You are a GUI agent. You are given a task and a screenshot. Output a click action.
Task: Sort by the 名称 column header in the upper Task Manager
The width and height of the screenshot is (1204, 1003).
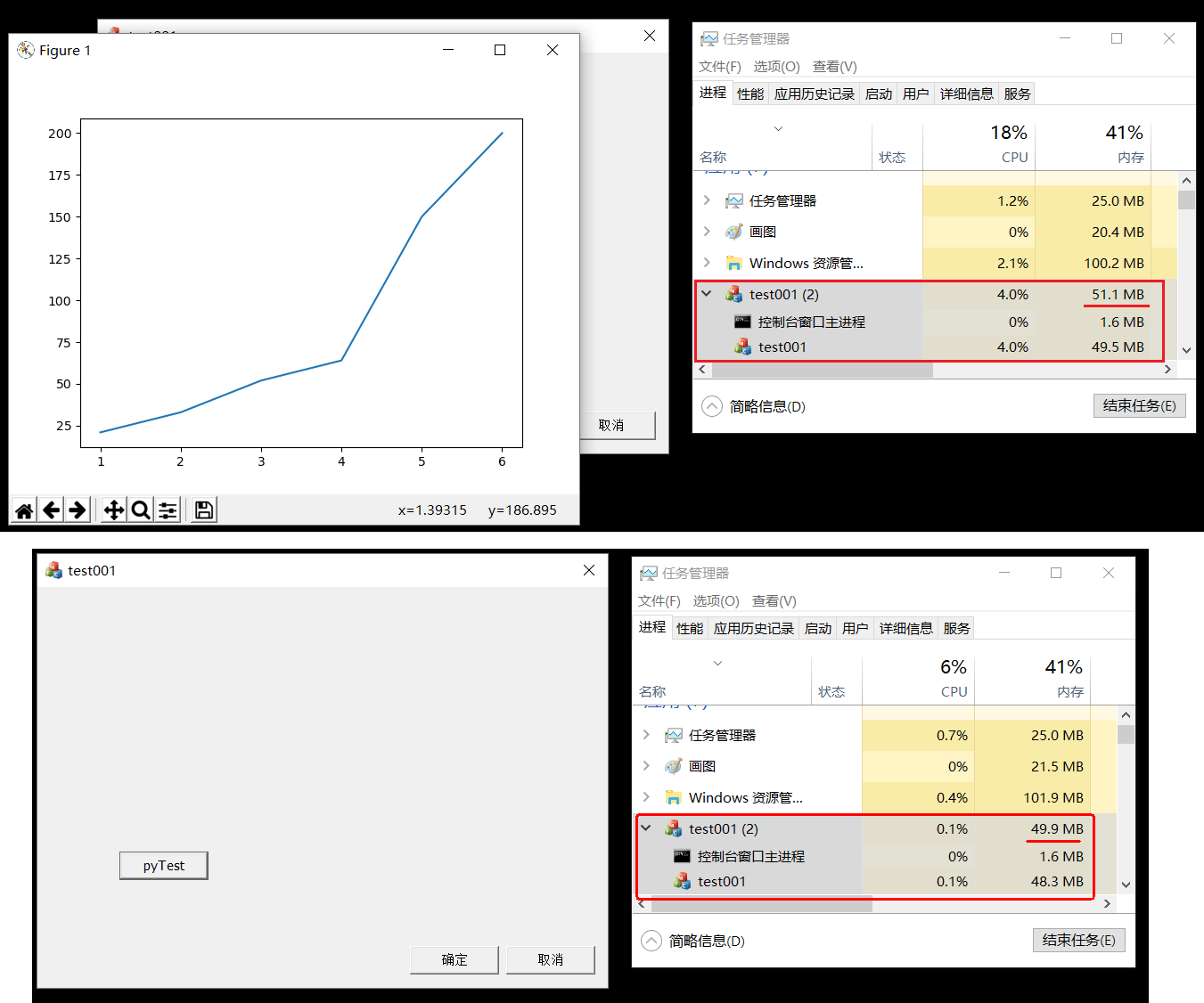pos(782,144)
